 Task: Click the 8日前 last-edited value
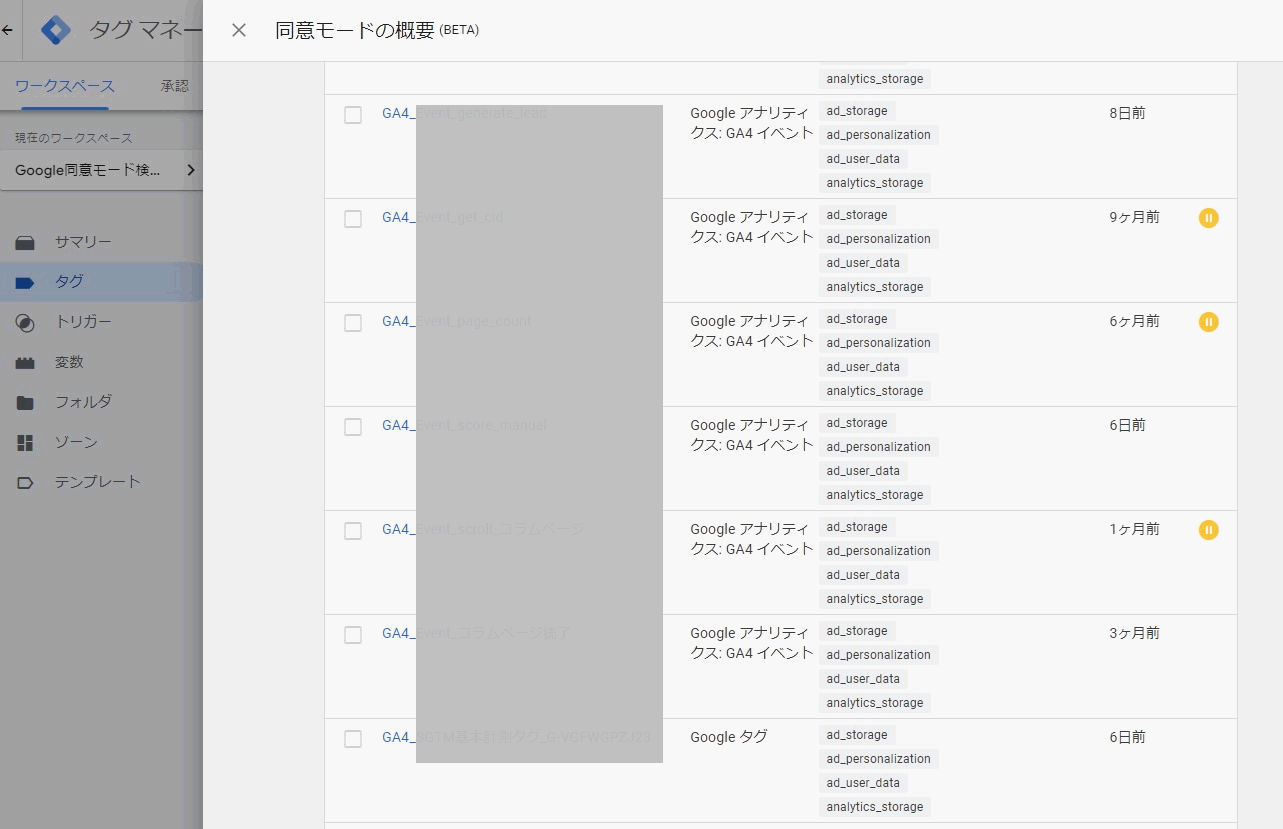tap(1127, 113)
